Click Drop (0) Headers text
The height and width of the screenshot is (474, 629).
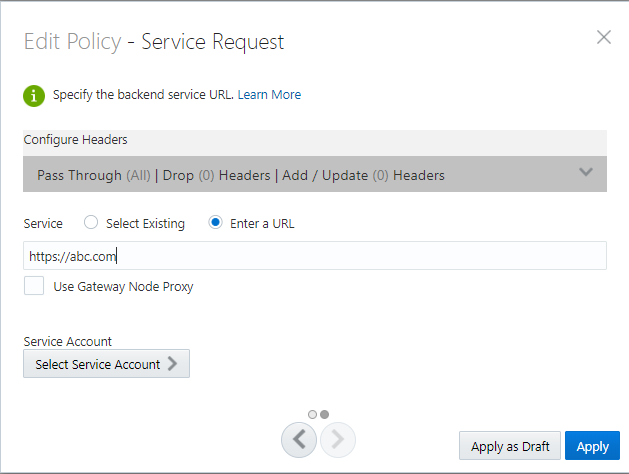pyautogui.click(x=216, y=175)
